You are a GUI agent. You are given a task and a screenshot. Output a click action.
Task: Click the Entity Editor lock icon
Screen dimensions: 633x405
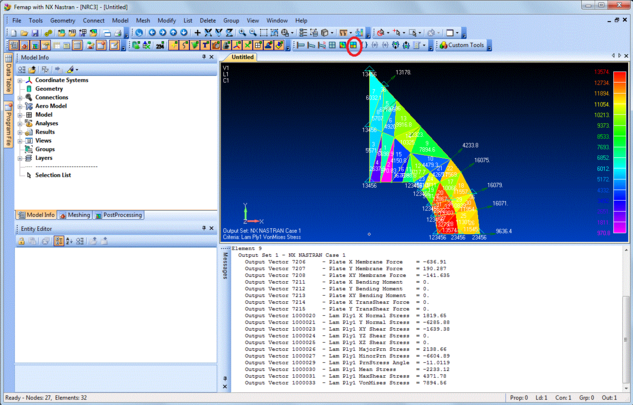coord(21,241)
